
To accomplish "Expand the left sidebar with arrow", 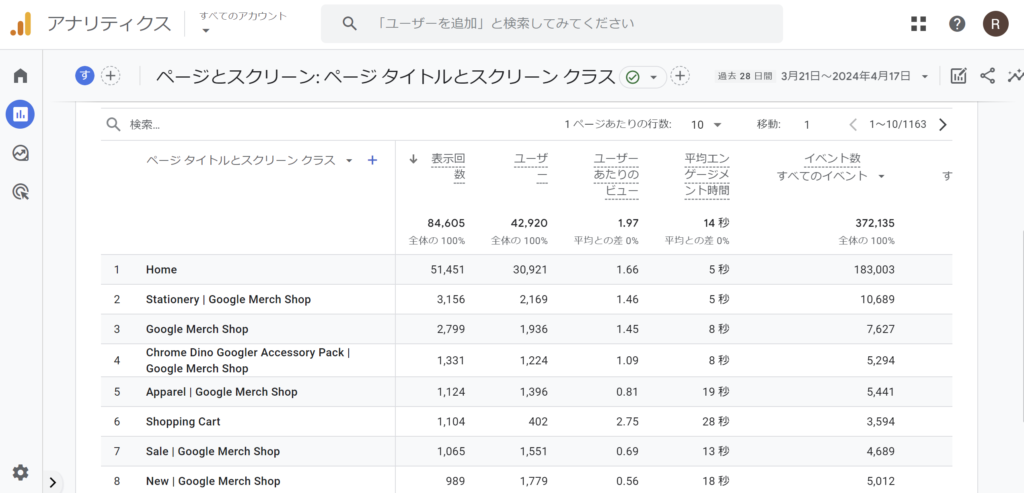I will tap(53, 483).
